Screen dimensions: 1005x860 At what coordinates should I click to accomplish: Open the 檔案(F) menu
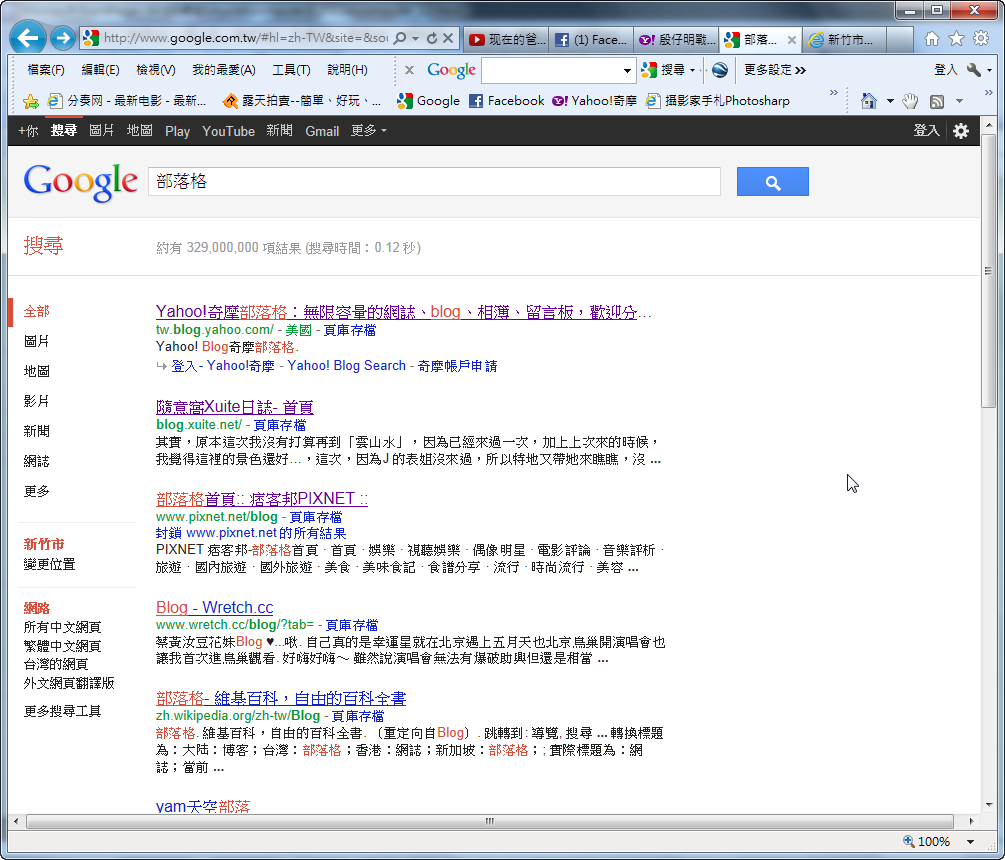pyautogui.click(x=46, y=70)
